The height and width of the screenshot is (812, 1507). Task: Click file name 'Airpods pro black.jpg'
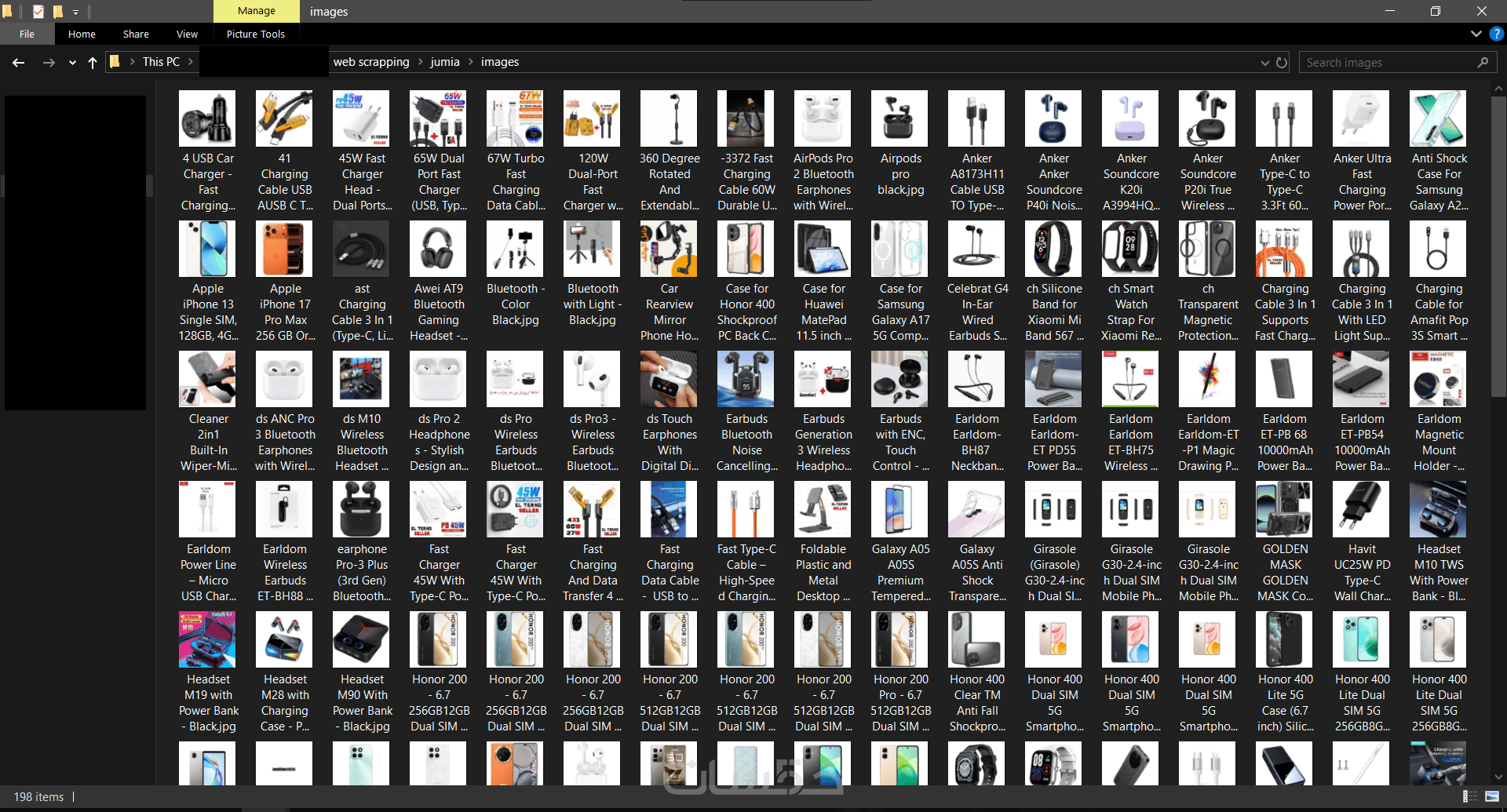tap(901, 174)
